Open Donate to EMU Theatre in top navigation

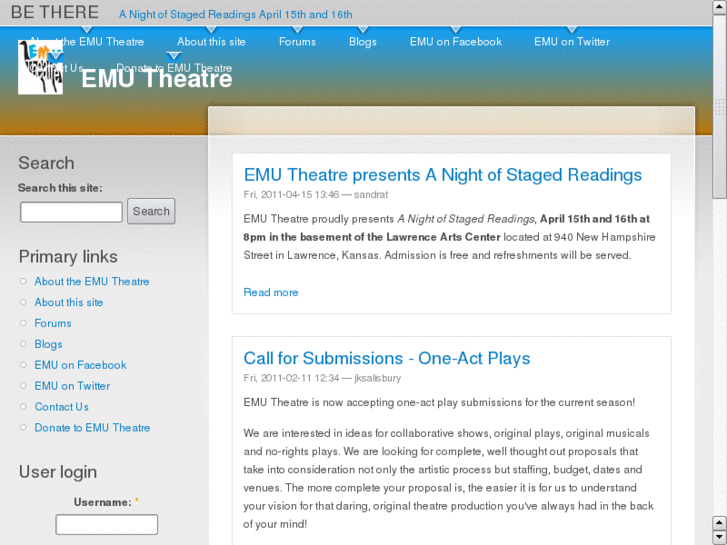(174, 68)
